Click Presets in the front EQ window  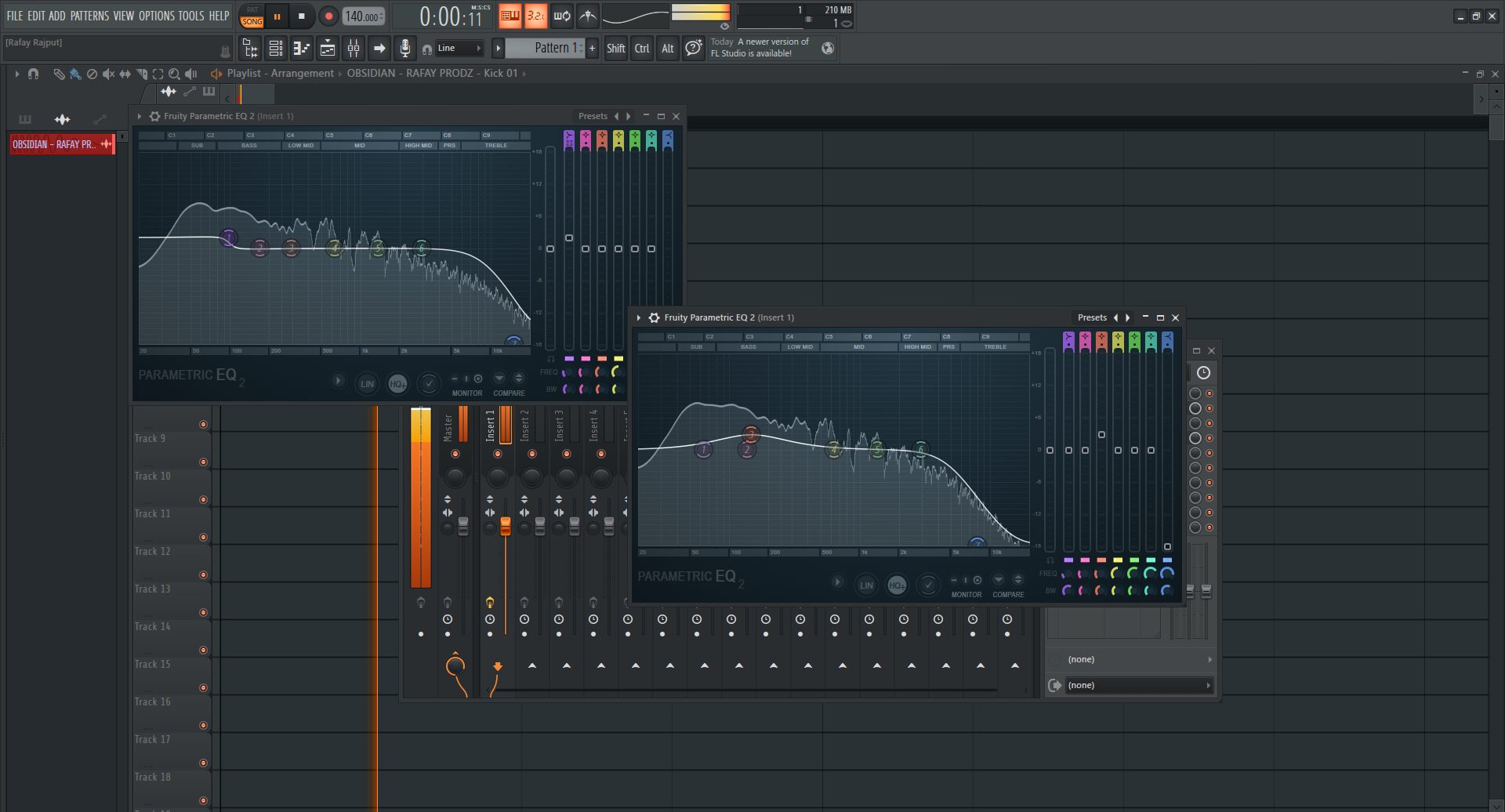tap(1091, 317)
